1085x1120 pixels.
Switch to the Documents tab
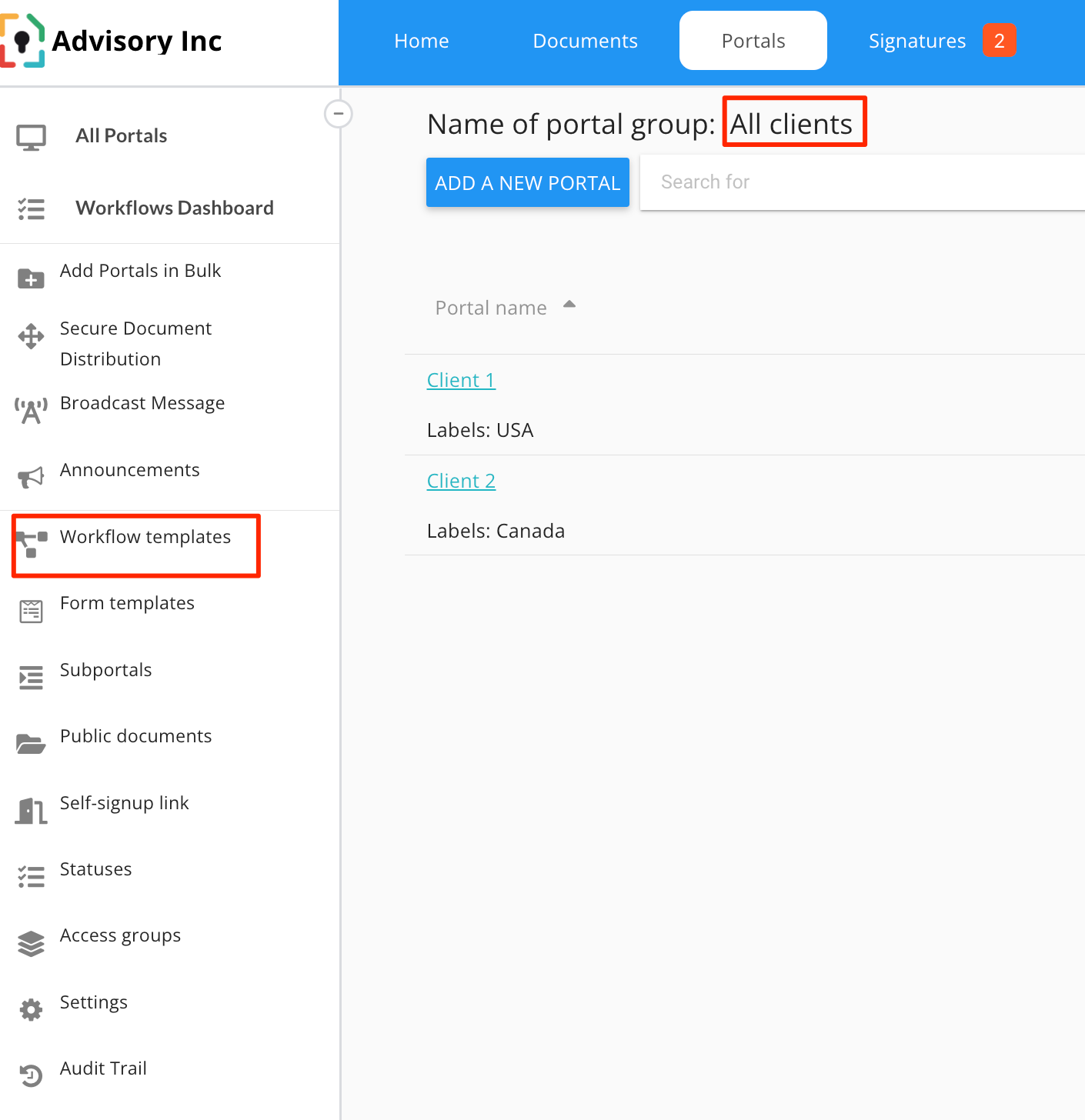[585, 41]
